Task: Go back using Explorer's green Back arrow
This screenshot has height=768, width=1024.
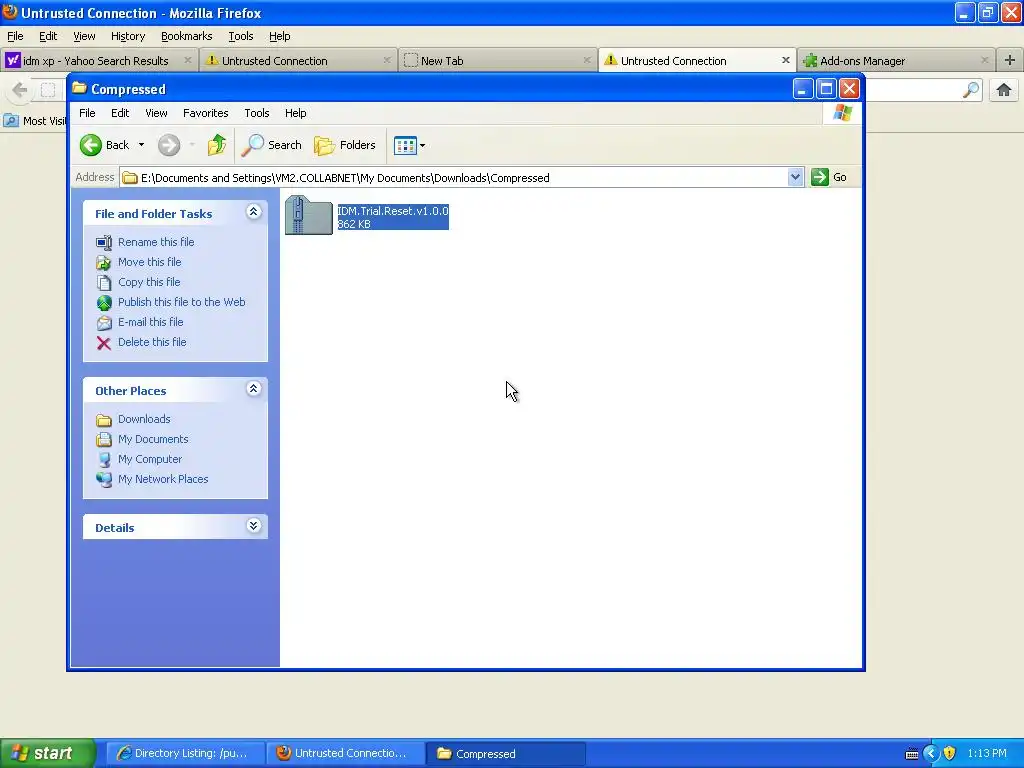Action: point(104,145)
